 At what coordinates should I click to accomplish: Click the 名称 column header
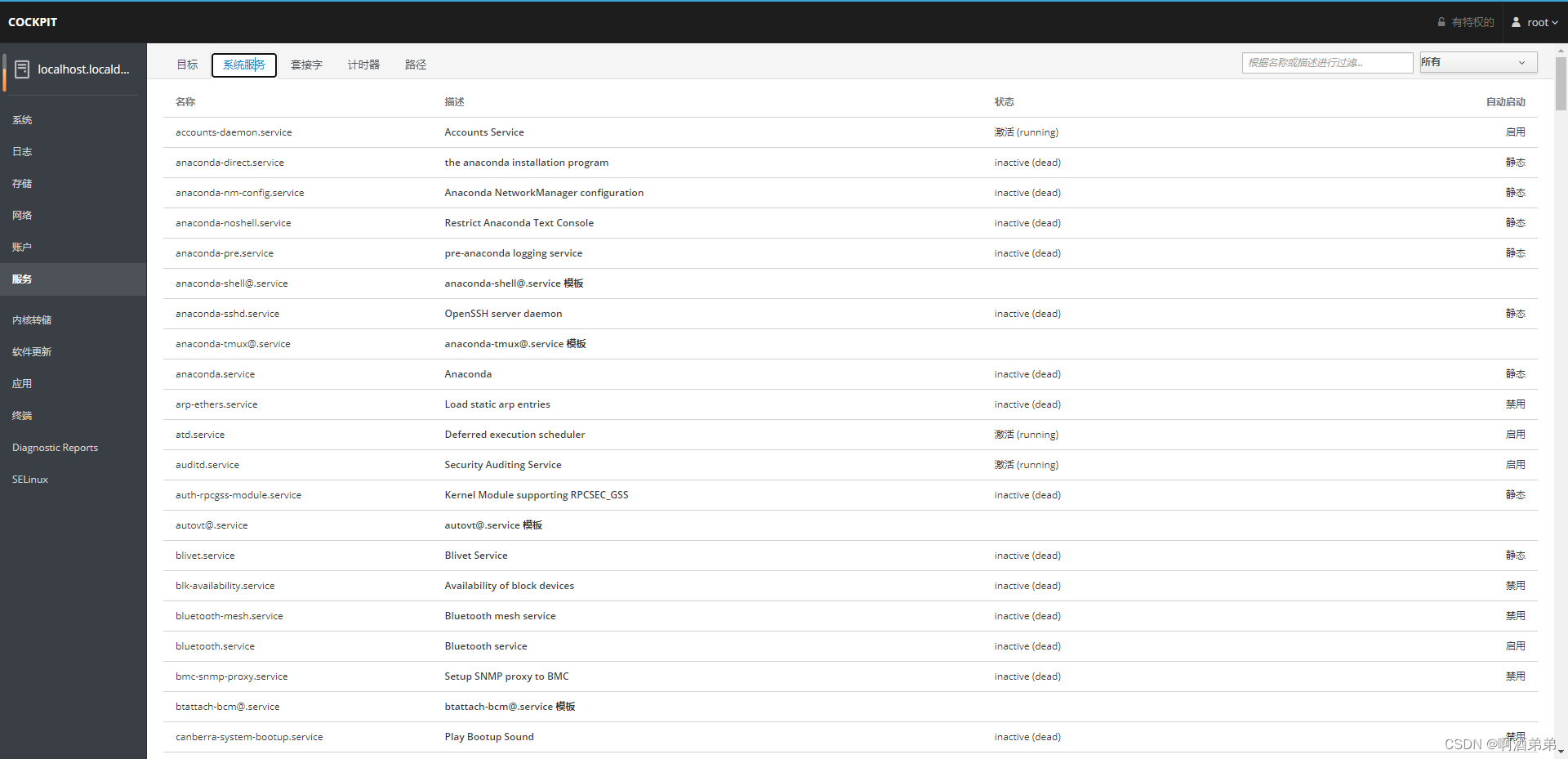point(185,102)
